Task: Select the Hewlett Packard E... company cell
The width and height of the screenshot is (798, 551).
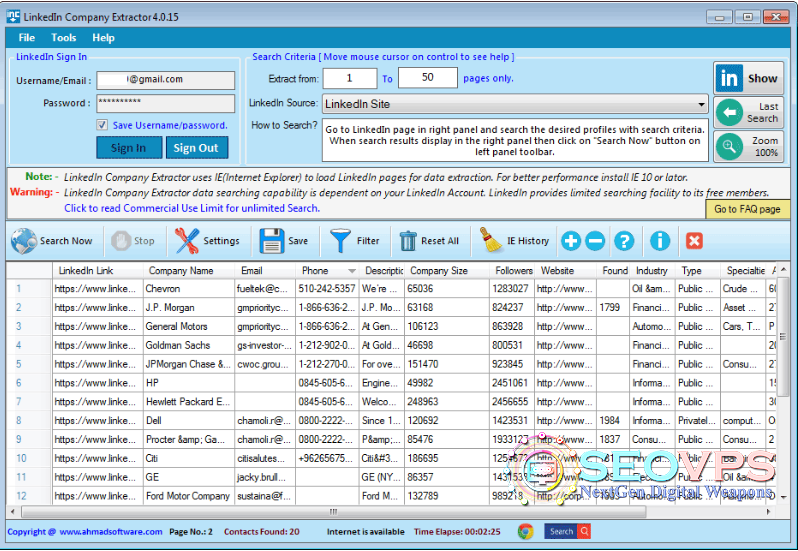Action: [189, 402]
